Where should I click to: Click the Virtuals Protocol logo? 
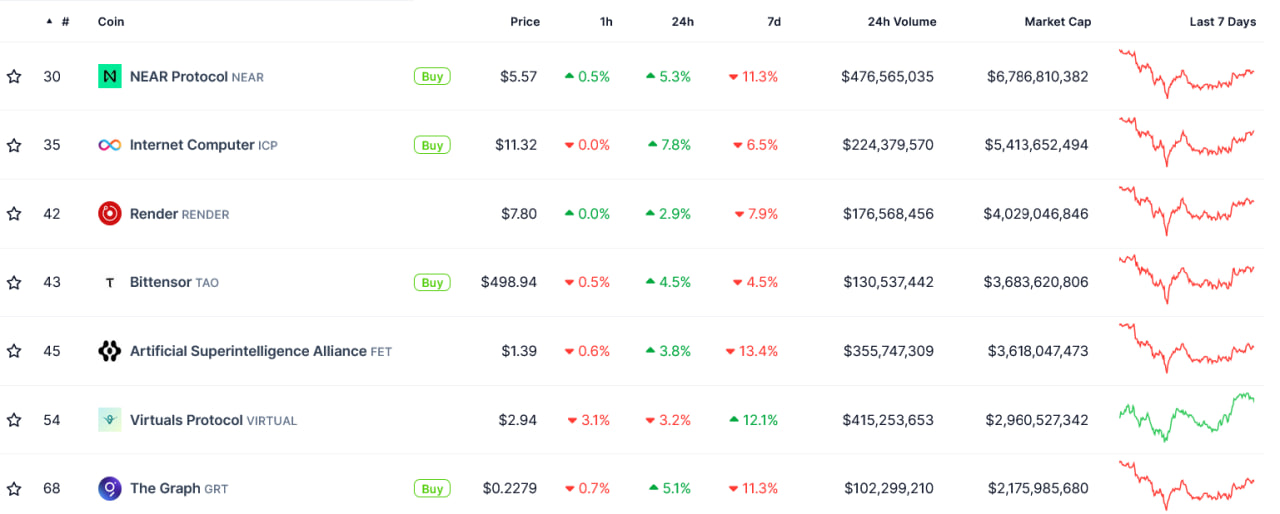(x=110, y=420)
